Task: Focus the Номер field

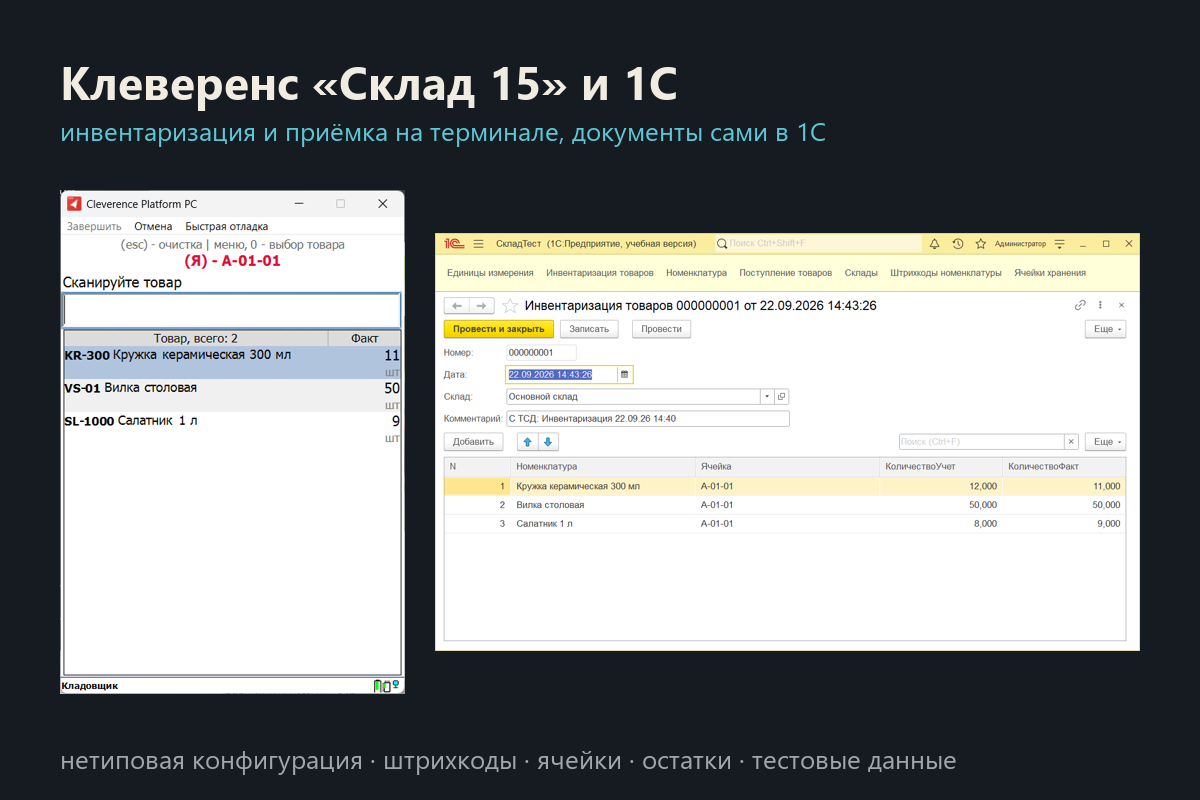Action: point(541,353)
